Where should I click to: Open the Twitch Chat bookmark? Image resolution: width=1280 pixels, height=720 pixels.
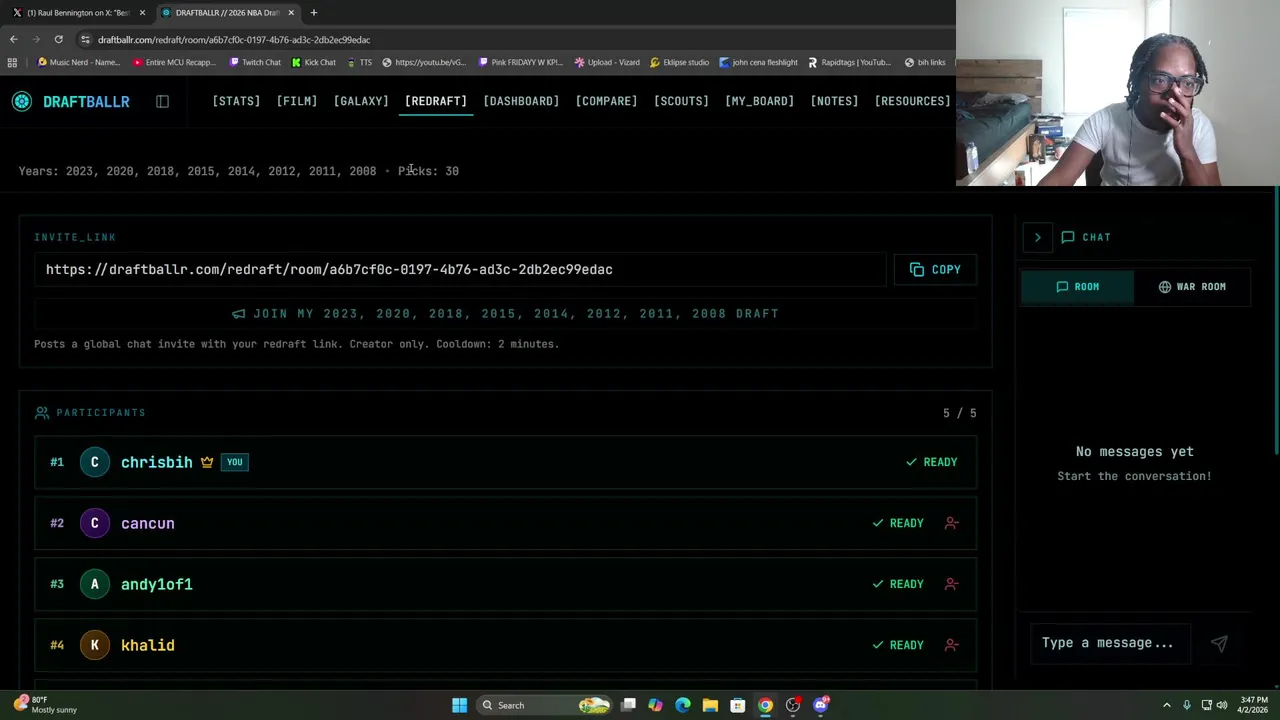click(x=254, y=62)
